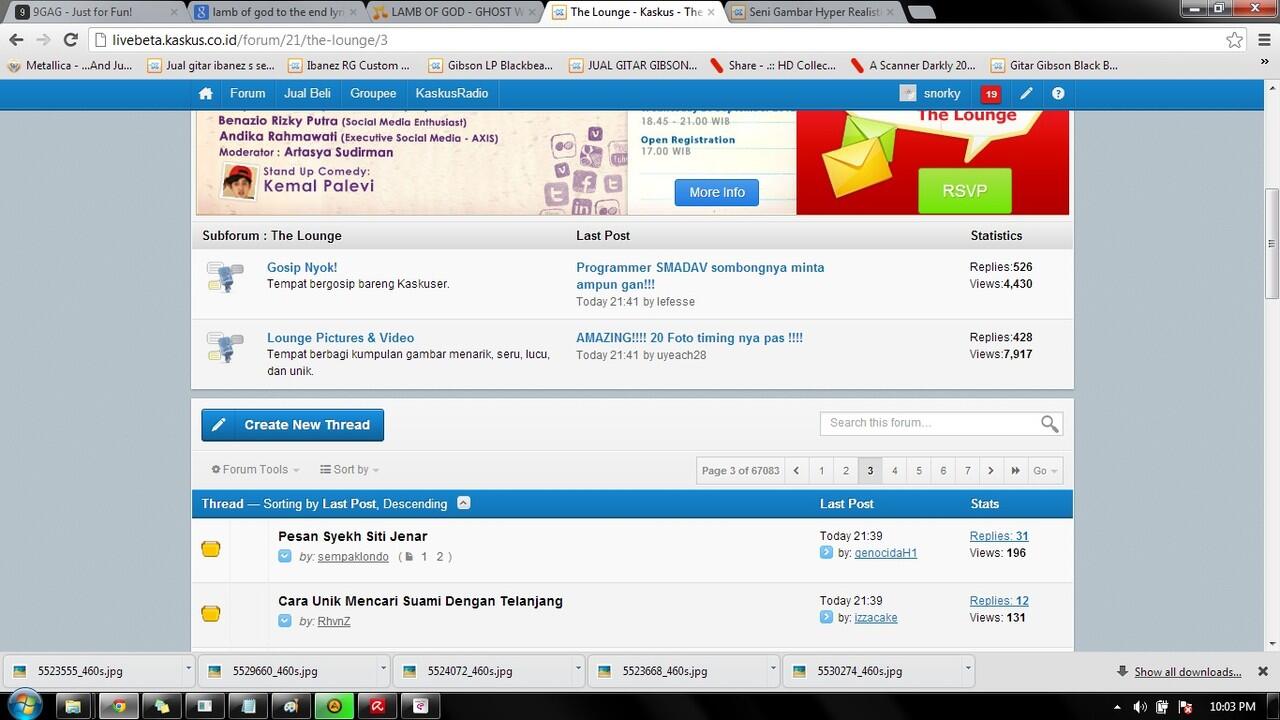
Task: Open the help question mark icon
Action: [1058, 94]
